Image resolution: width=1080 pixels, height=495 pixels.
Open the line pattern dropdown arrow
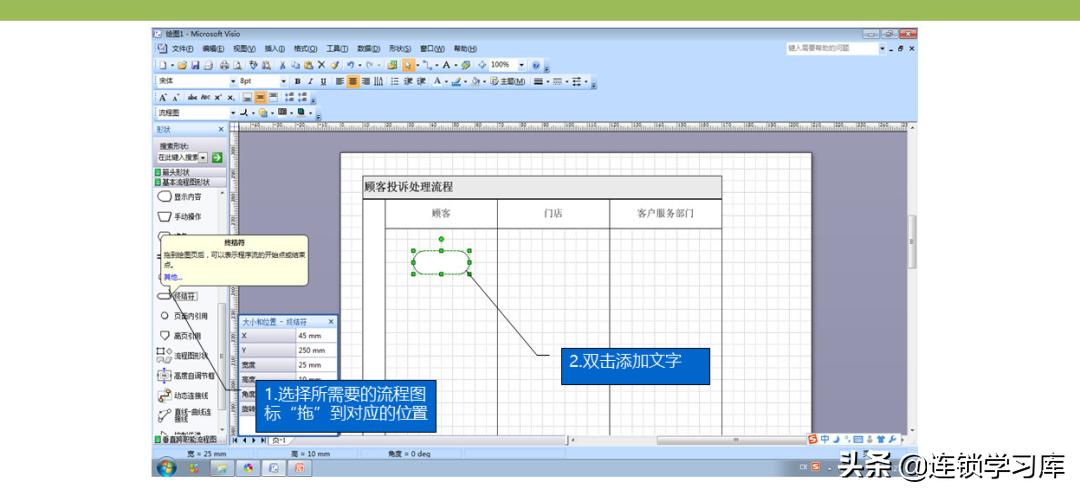click(567, 81)
